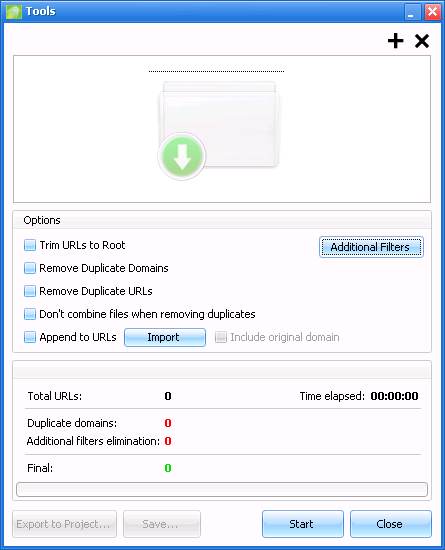Check Remove Duplicate URLs option
The width and height of the screenshot is (445, 550).
tap(30, 291)
